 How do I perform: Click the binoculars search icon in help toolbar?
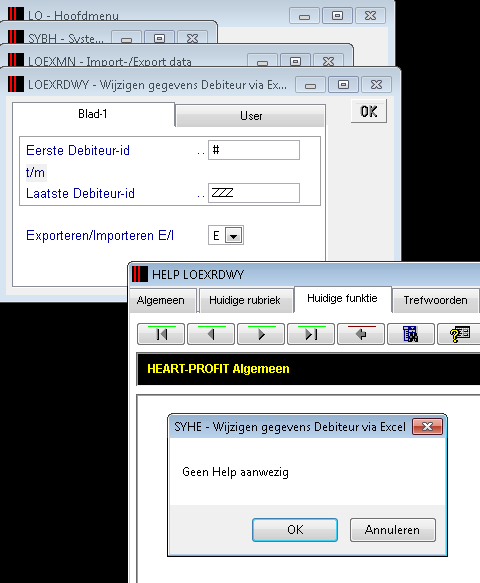[x=411, y=334]
